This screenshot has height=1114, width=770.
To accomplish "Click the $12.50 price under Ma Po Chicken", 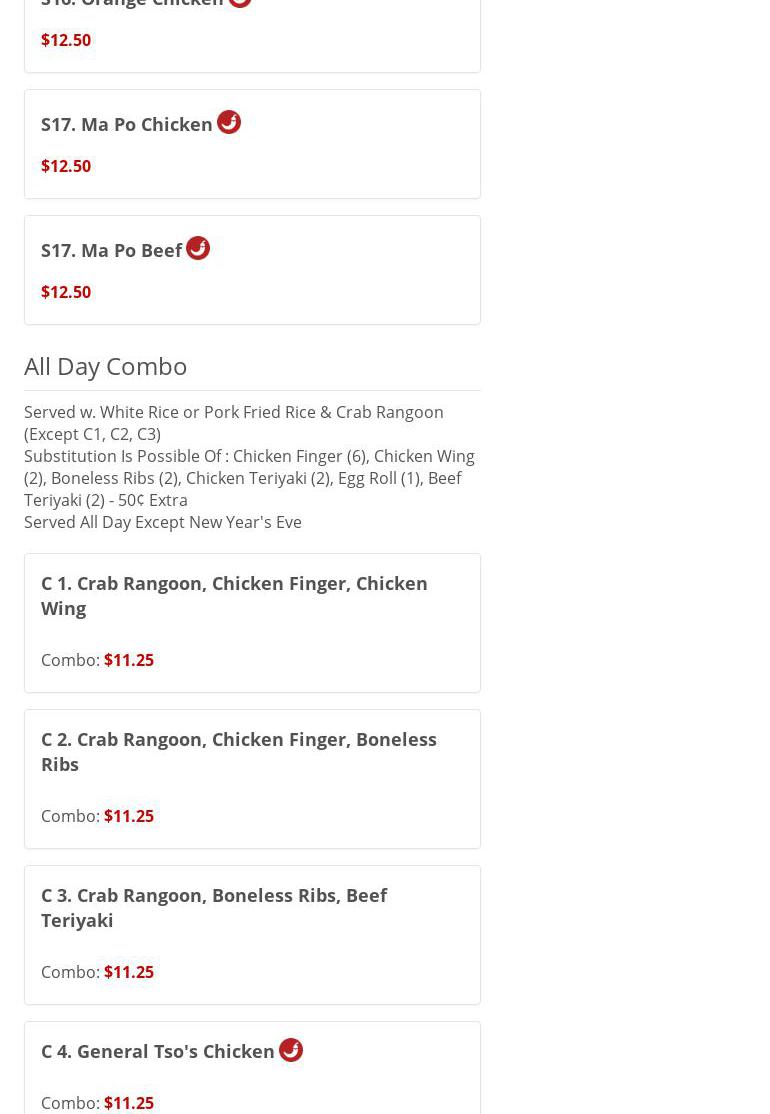I will tap(66, 166).
